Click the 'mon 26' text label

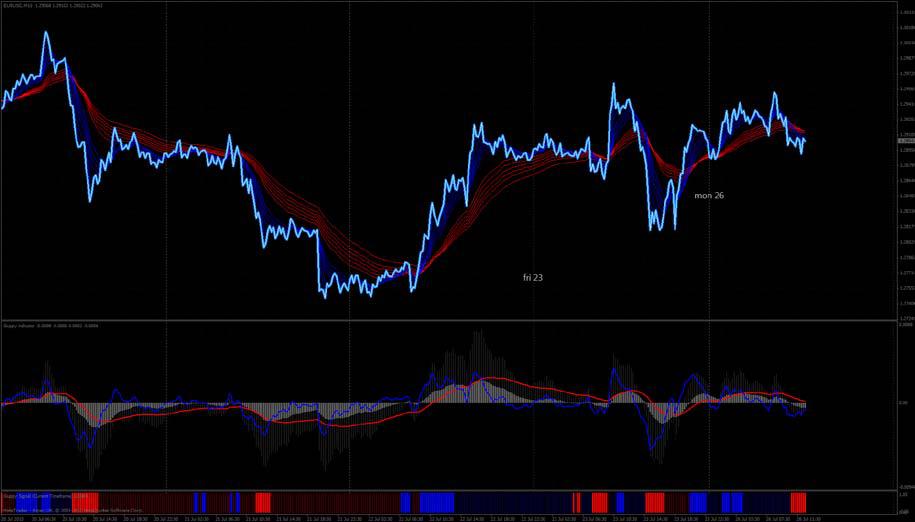708,195
